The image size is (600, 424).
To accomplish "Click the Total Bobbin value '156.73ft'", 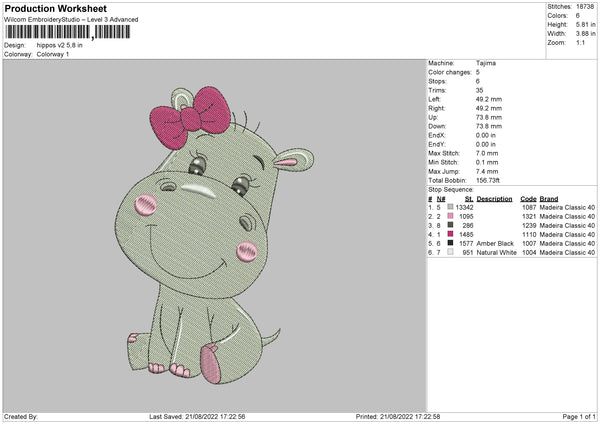I will tap(488, 181).
